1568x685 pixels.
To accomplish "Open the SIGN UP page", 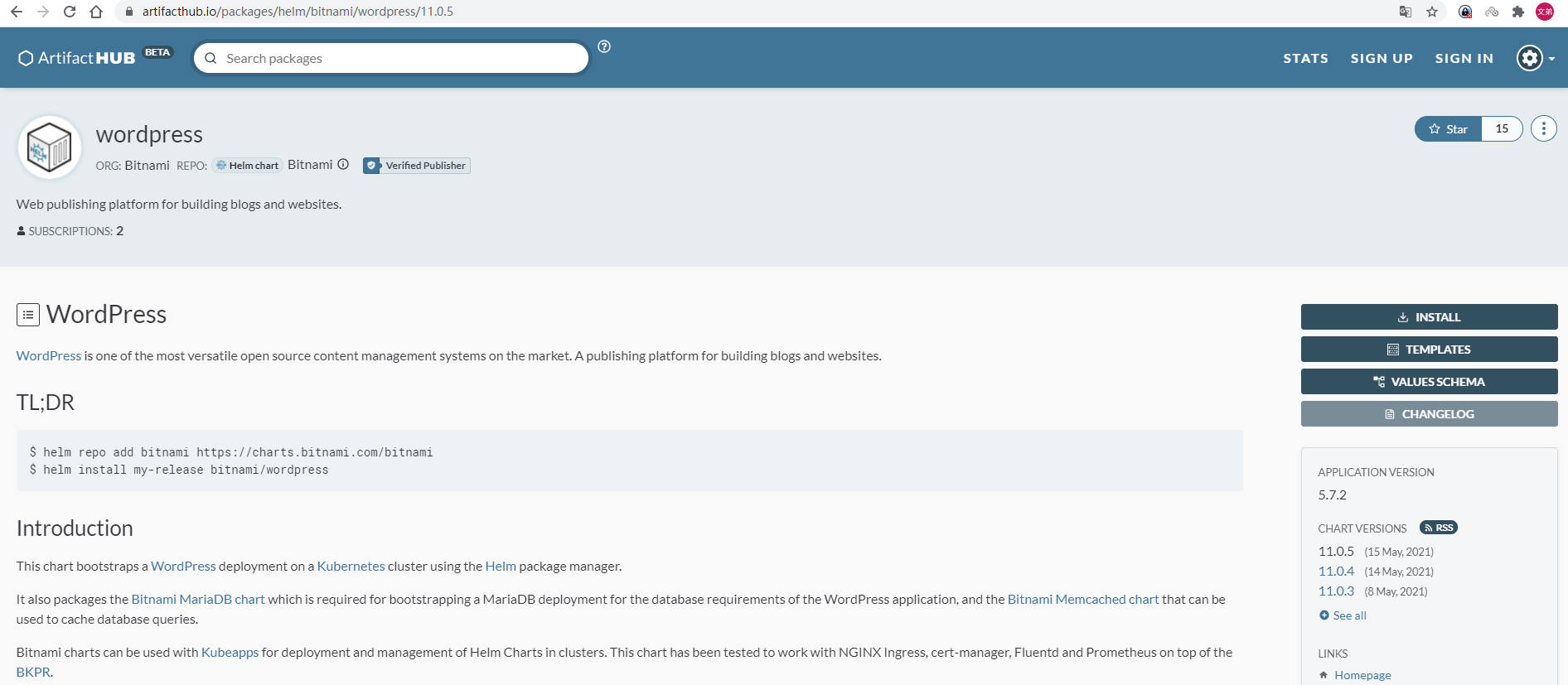I will point(1382,58).
